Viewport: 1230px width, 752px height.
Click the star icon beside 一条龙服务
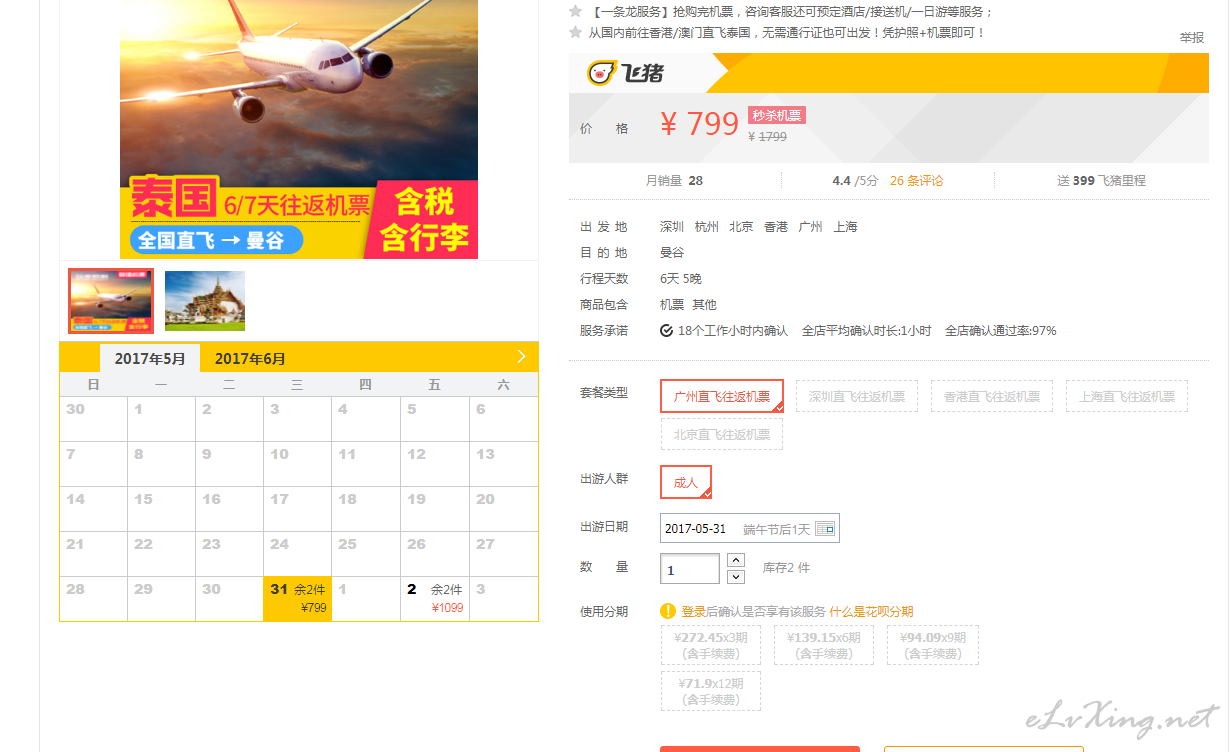[x=576, y=11]
